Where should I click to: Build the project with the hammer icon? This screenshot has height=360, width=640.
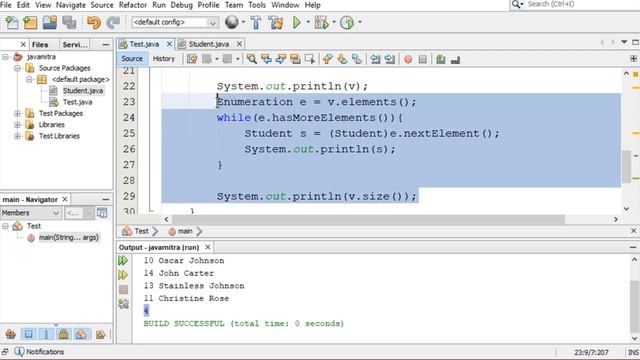pos(256,22)
